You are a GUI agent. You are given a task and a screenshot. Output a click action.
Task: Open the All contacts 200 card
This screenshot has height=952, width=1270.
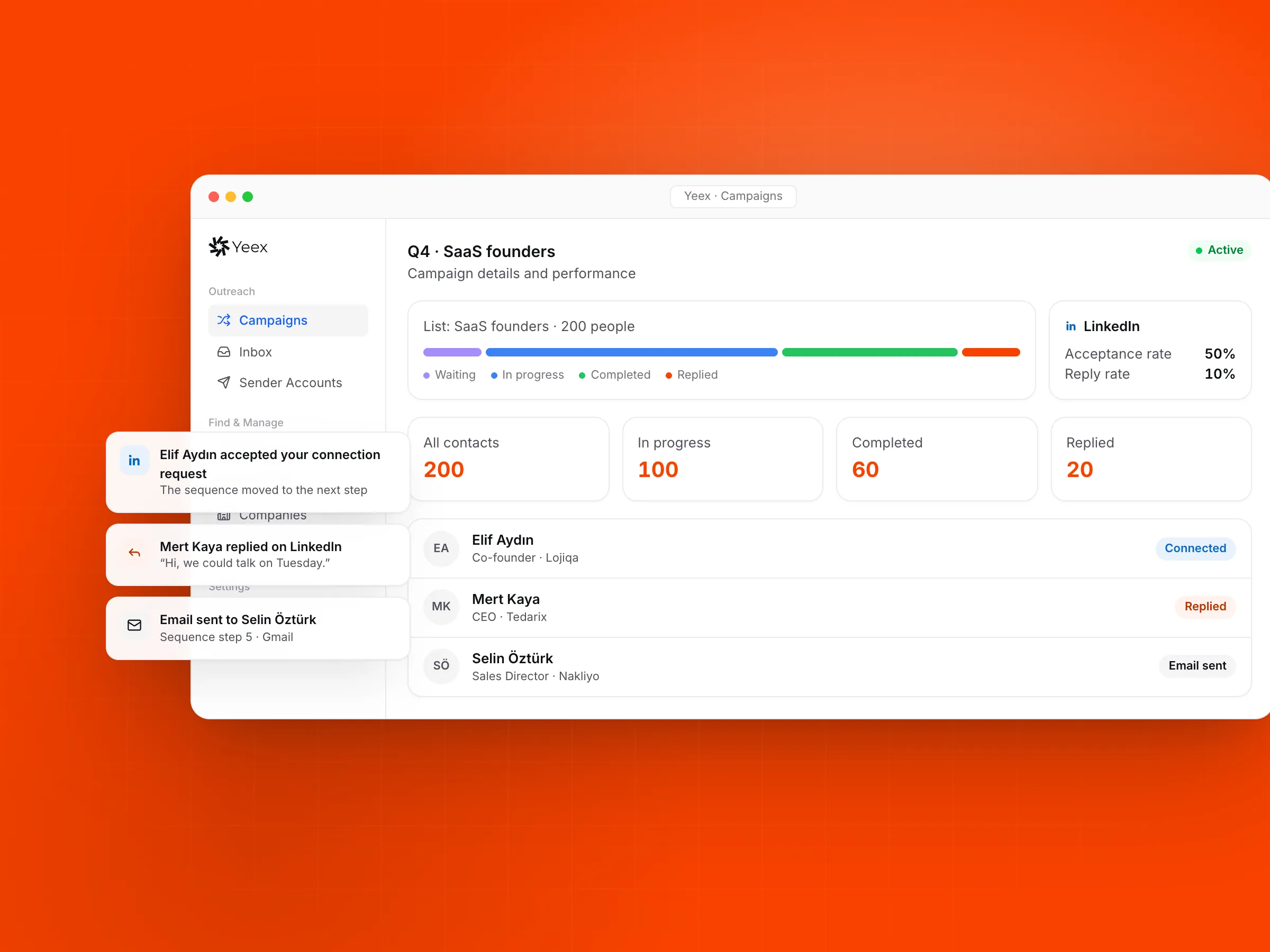508,459
